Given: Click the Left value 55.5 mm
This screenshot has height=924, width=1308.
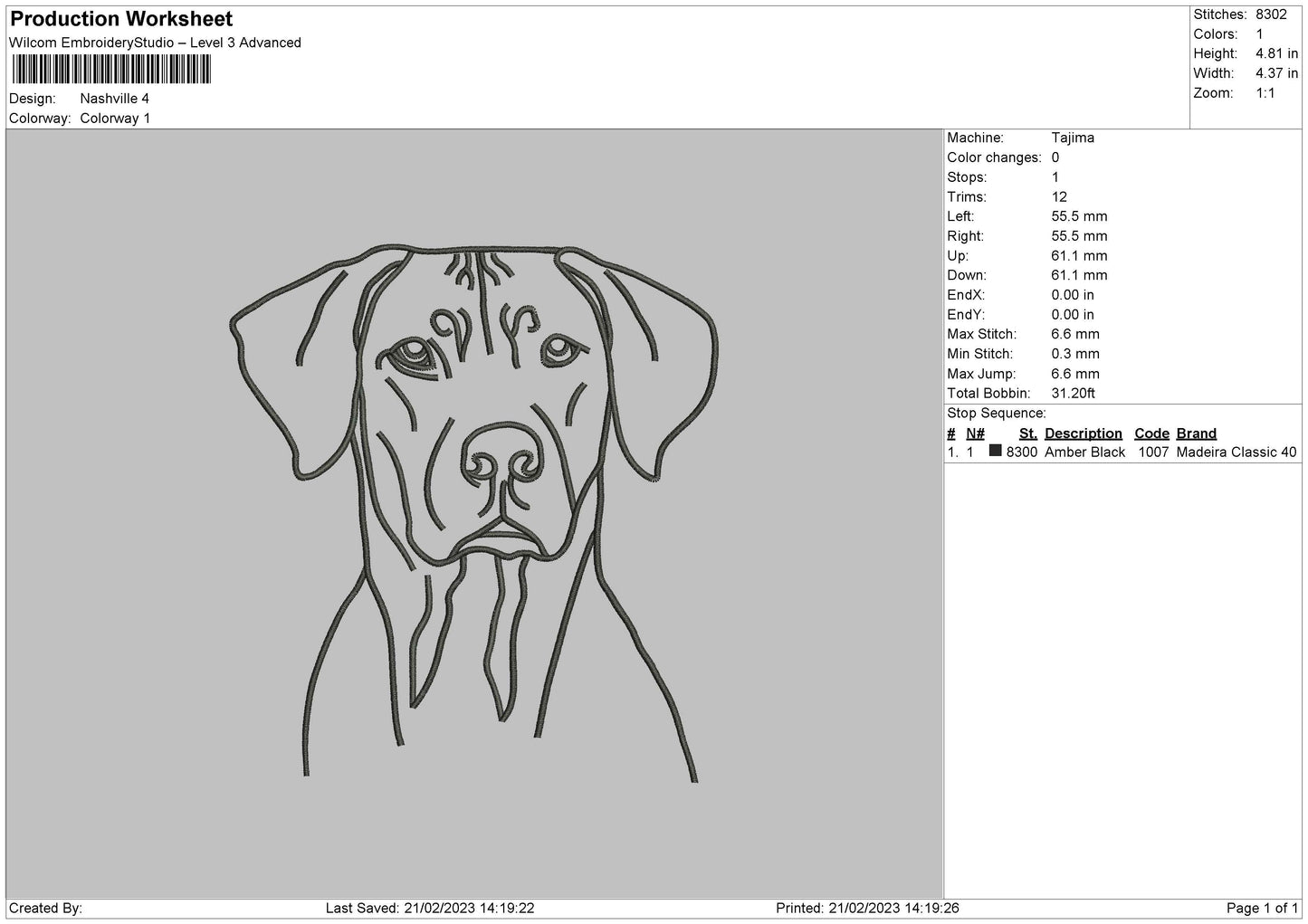Looking at the screenshot, I should 1079,216.
